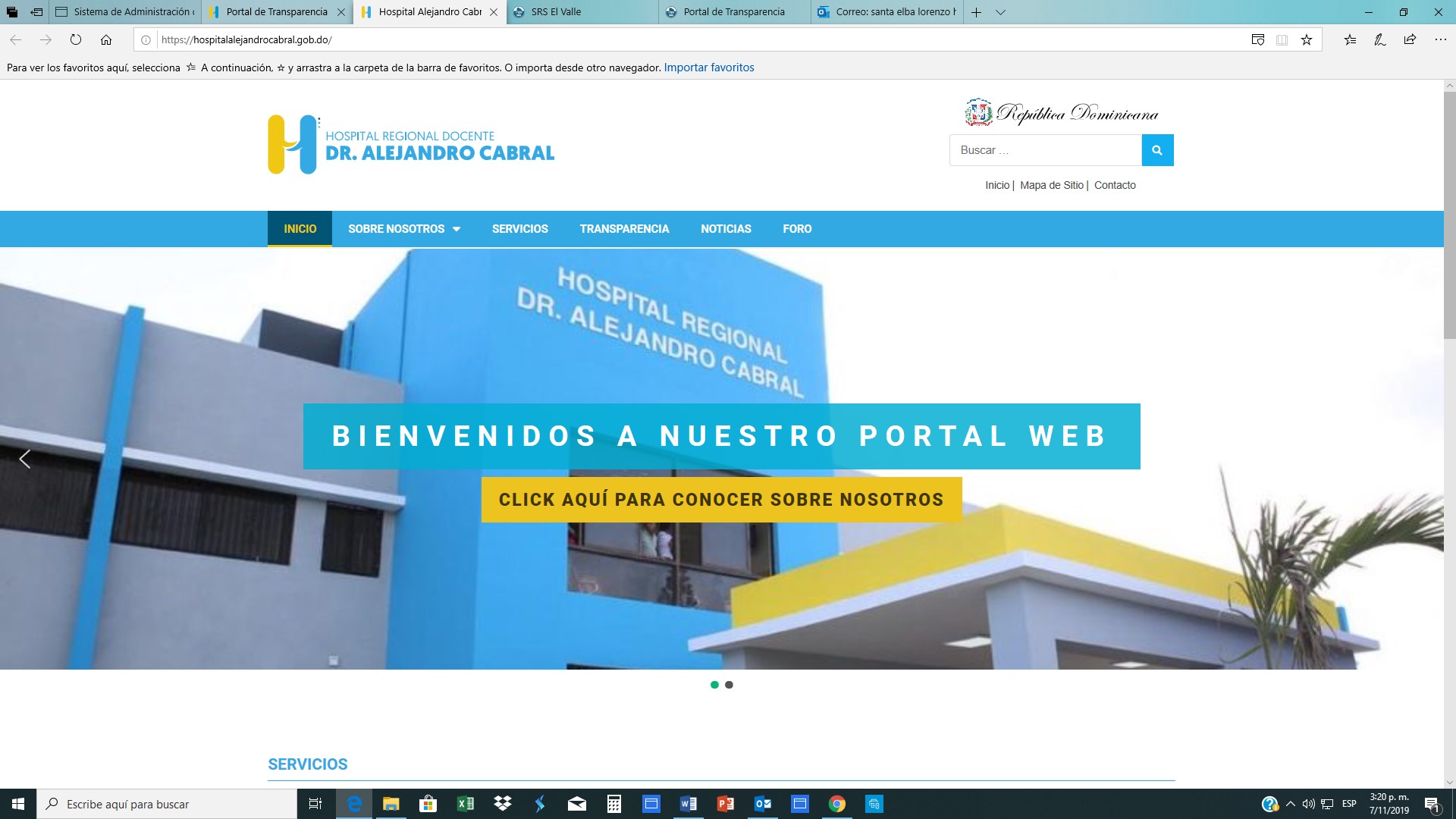Open PowerPoint from the taskbar
Viewport: 1456px width, 819px height.
[x=726, y=804]
